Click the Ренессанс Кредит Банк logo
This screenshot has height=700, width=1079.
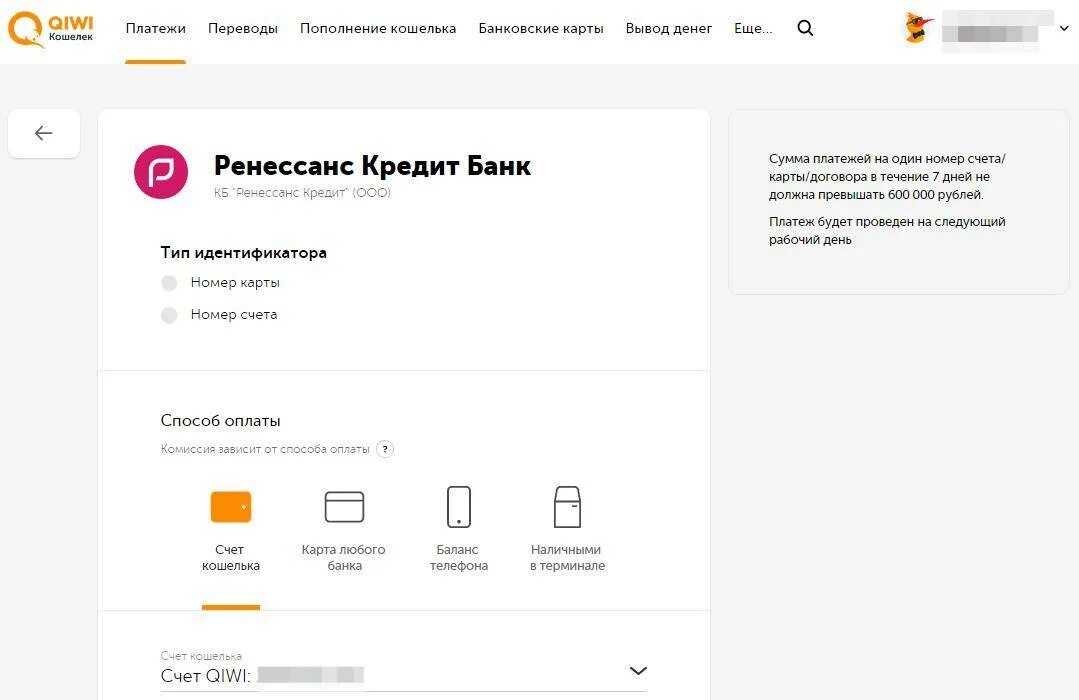[x=161, y=172]
